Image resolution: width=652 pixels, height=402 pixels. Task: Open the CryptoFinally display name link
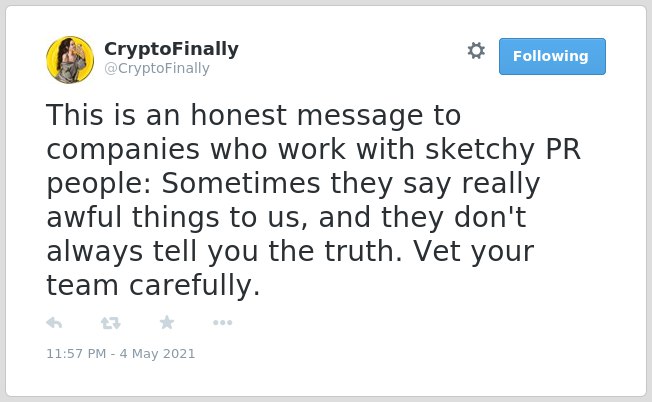click(x=171, y=49)
